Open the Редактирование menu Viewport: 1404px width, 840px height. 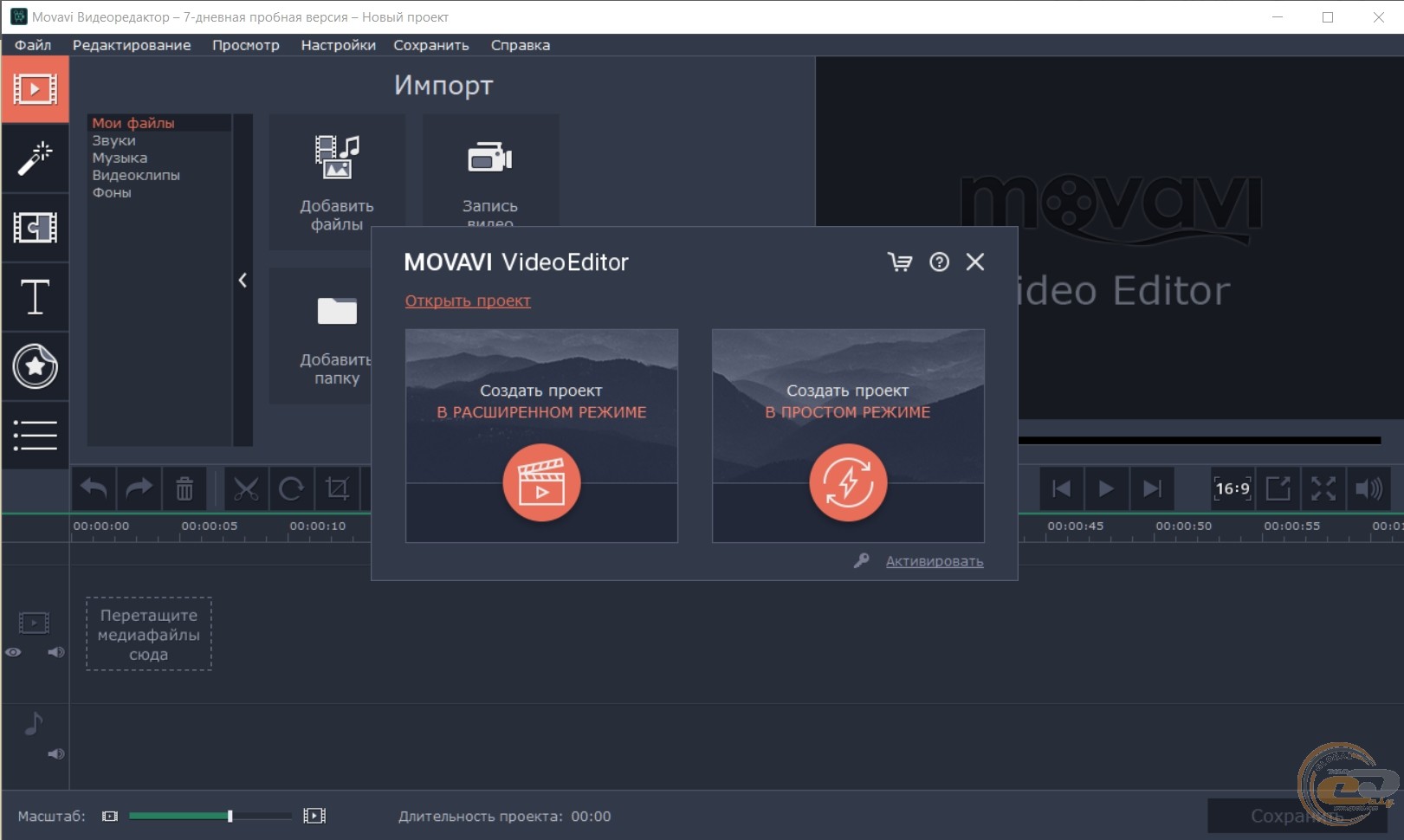click(132, 45)
